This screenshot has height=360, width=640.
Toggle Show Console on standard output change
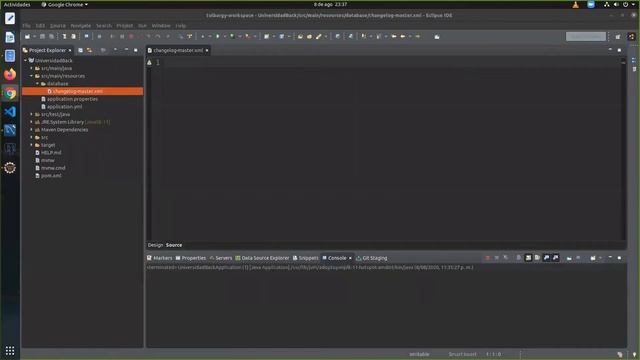tap(547, 258)
